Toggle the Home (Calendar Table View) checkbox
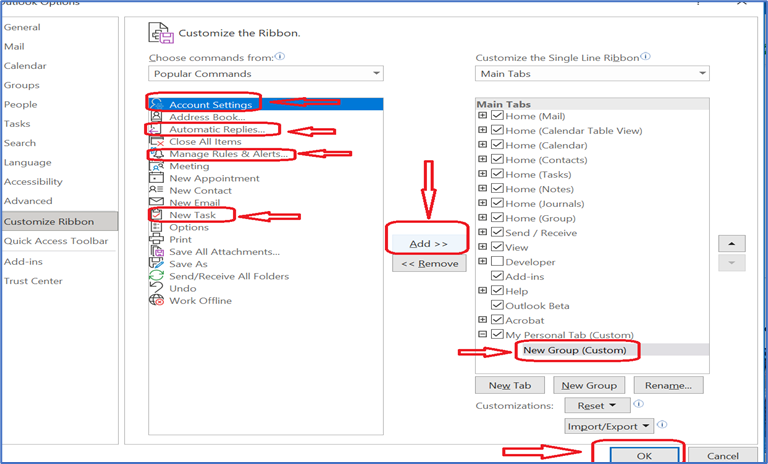768x464 pixels. (498, 130)
